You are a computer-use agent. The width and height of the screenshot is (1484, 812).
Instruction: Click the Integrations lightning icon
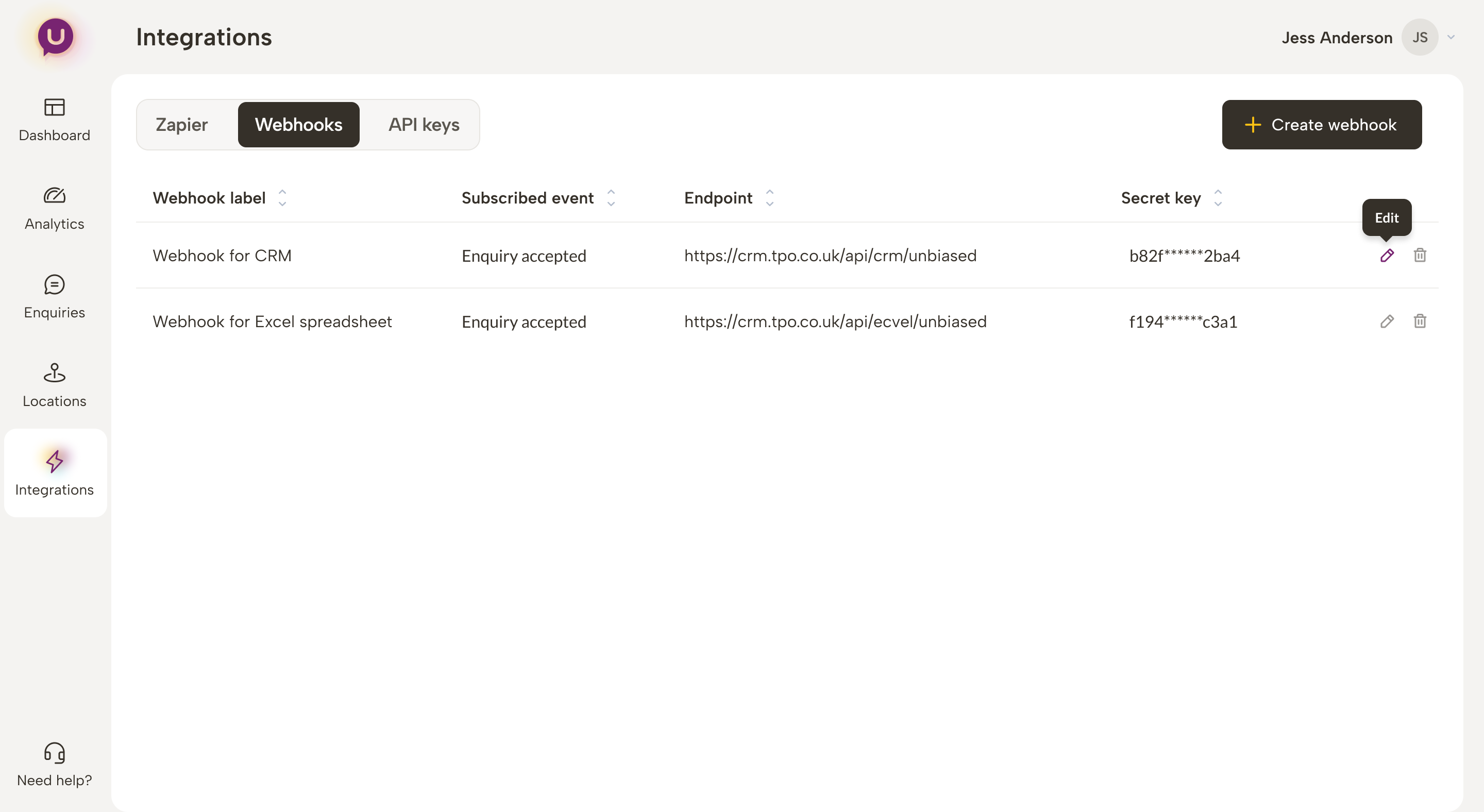[x=55, y=461]
